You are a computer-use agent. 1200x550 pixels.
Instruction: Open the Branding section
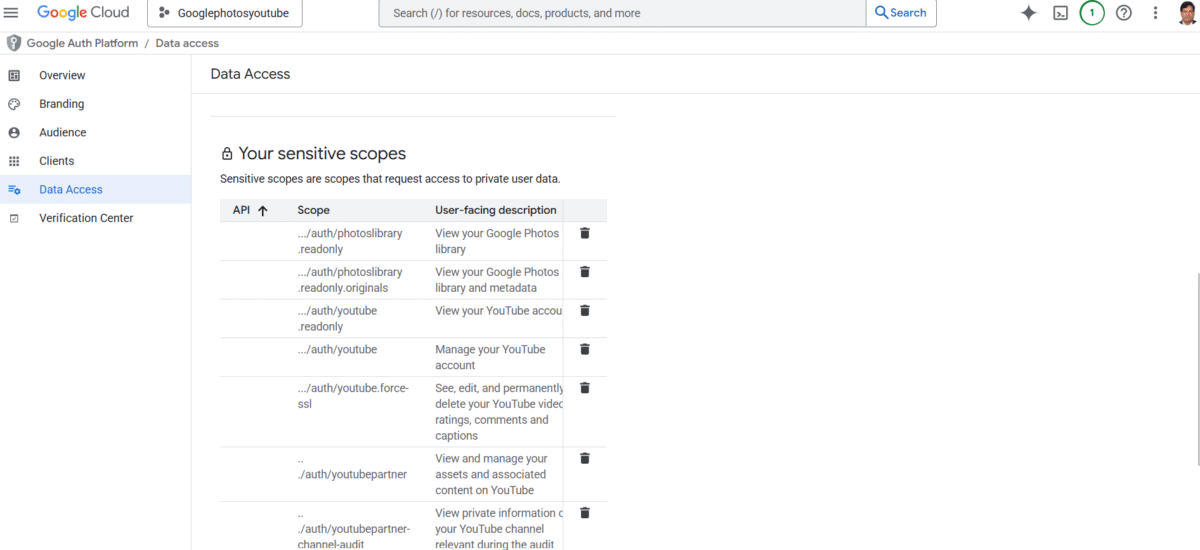pos(61,104)
